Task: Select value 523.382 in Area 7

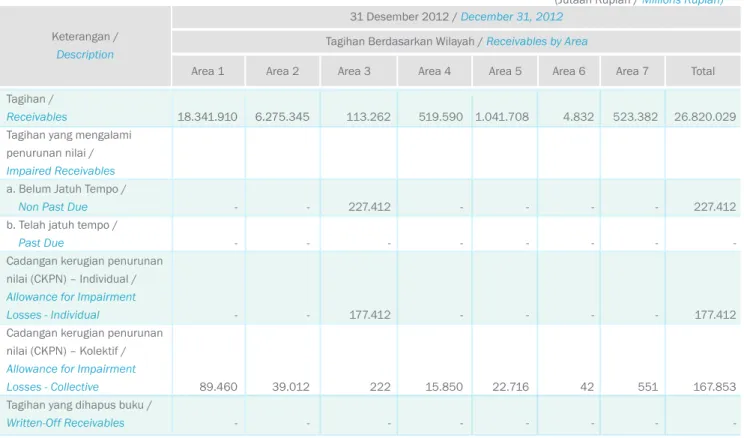Action: coord(635,117)
